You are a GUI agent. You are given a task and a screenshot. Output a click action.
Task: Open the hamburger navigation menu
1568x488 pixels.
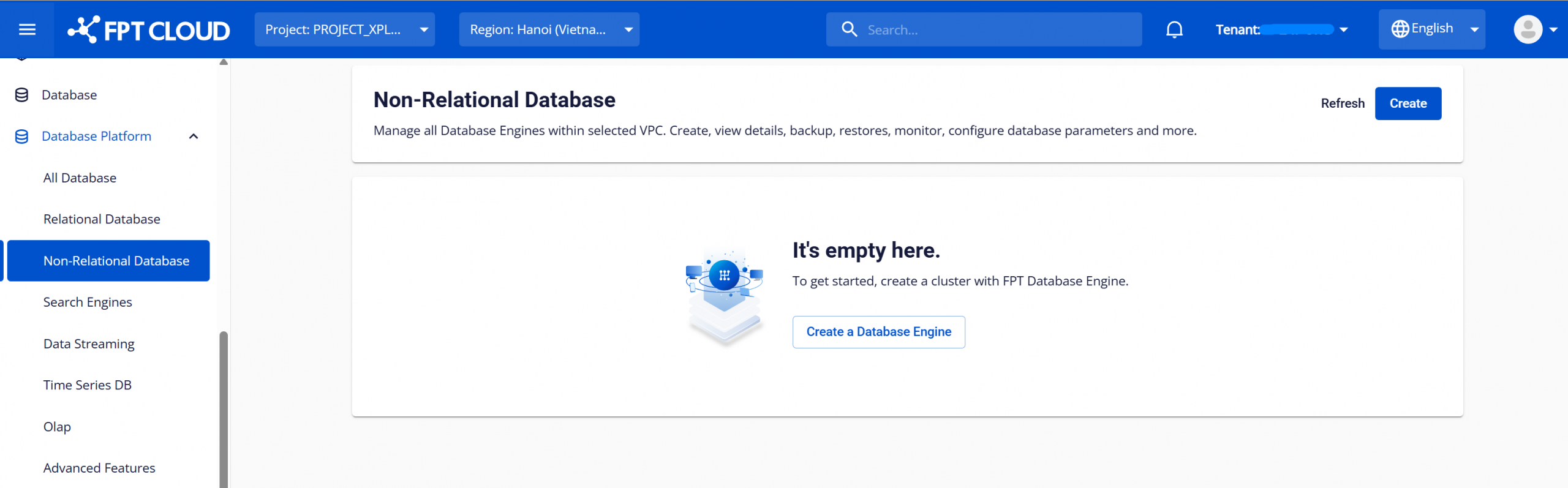[27, 29]
